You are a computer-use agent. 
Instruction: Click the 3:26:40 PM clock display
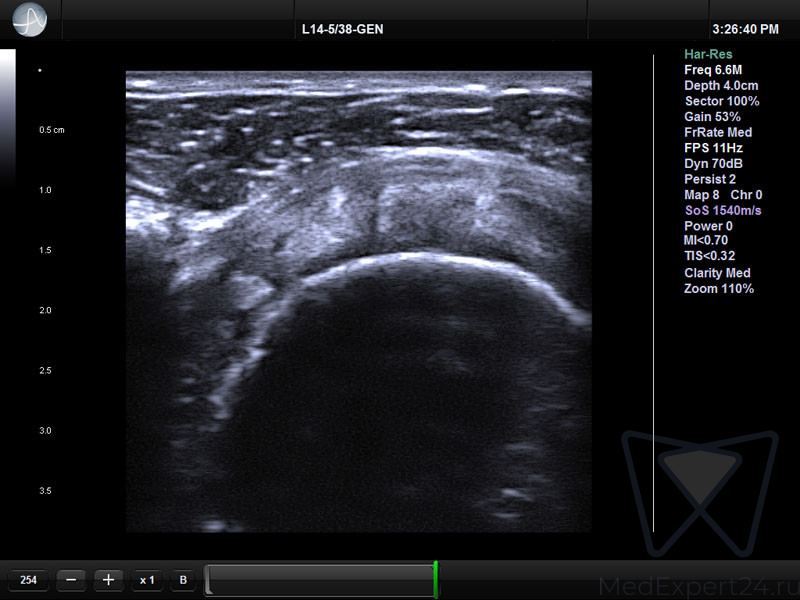(745, 30)
